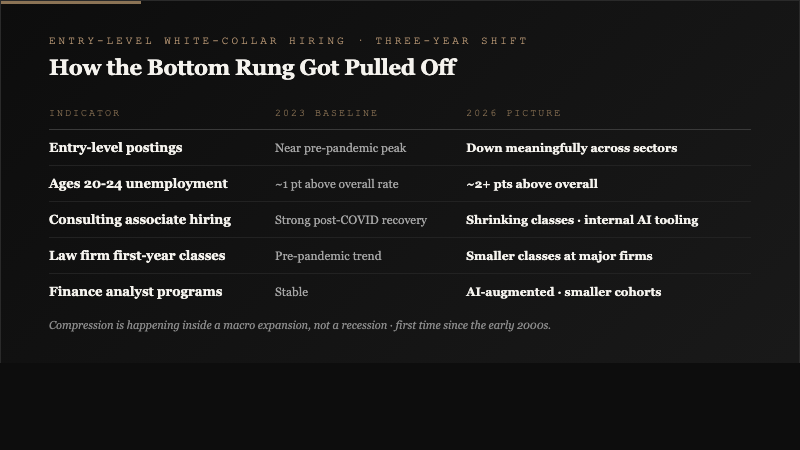Click the italic footnote about compression
The height and width of the screenshot is (450, 800).
pos(299,325)
